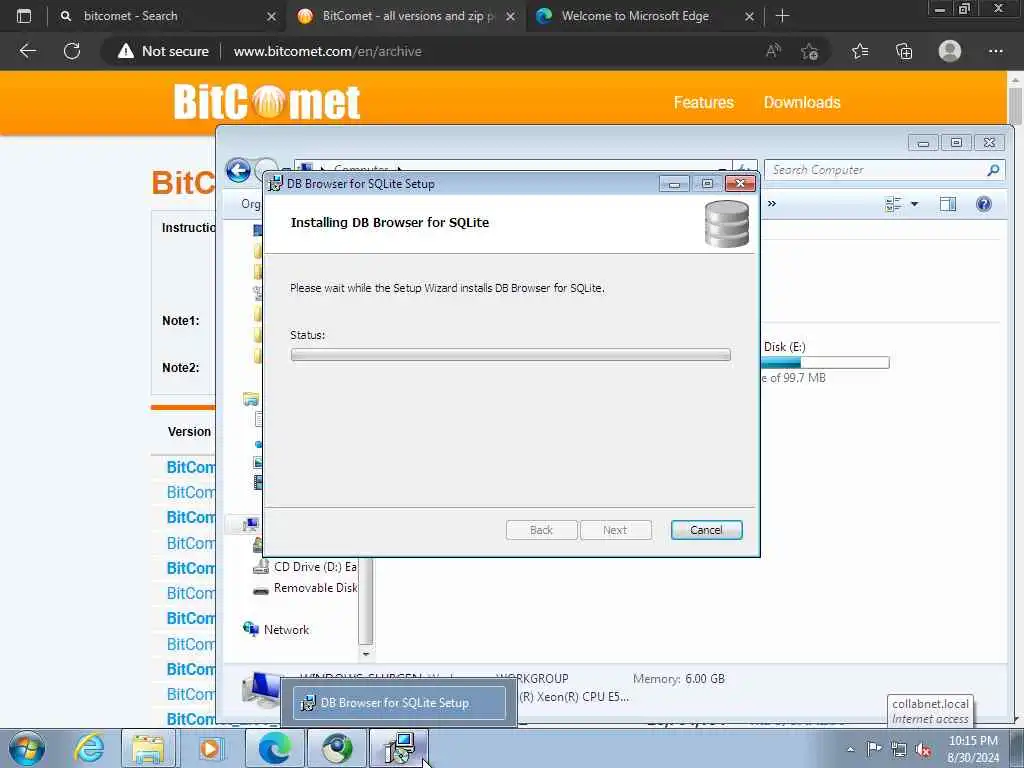Click the Read aloud icon in address bar

point(773,51)
